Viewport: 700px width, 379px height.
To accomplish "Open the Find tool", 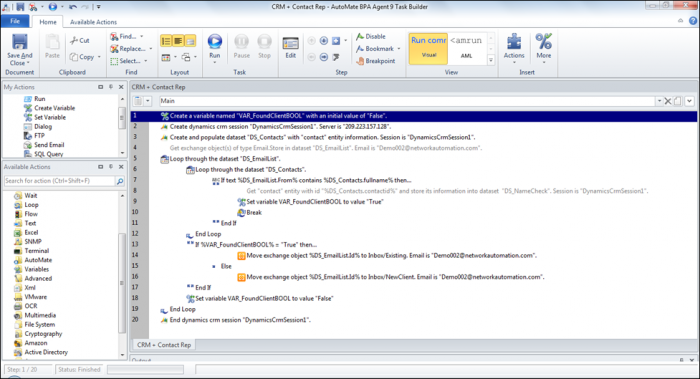I will pos(123,37).
